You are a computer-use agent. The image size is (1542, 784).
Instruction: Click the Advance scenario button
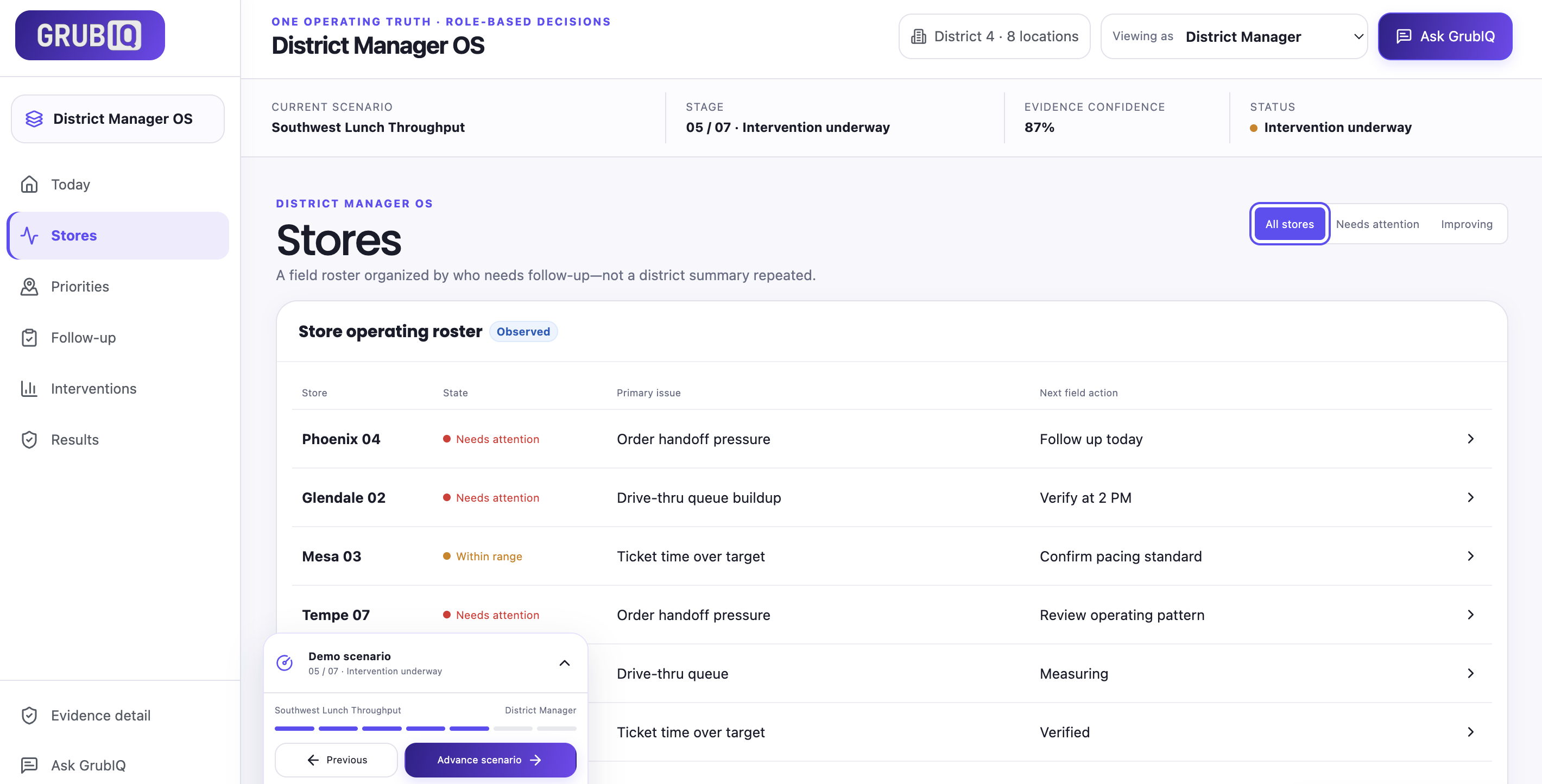pos(490,760)
